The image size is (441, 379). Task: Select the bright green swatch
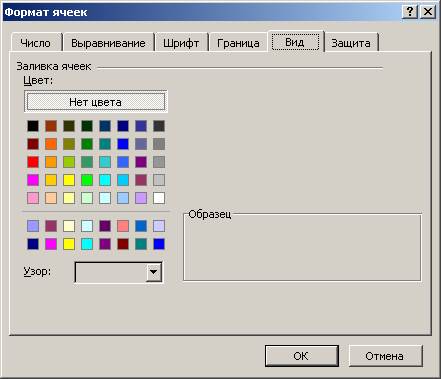[x=87, y=180]
